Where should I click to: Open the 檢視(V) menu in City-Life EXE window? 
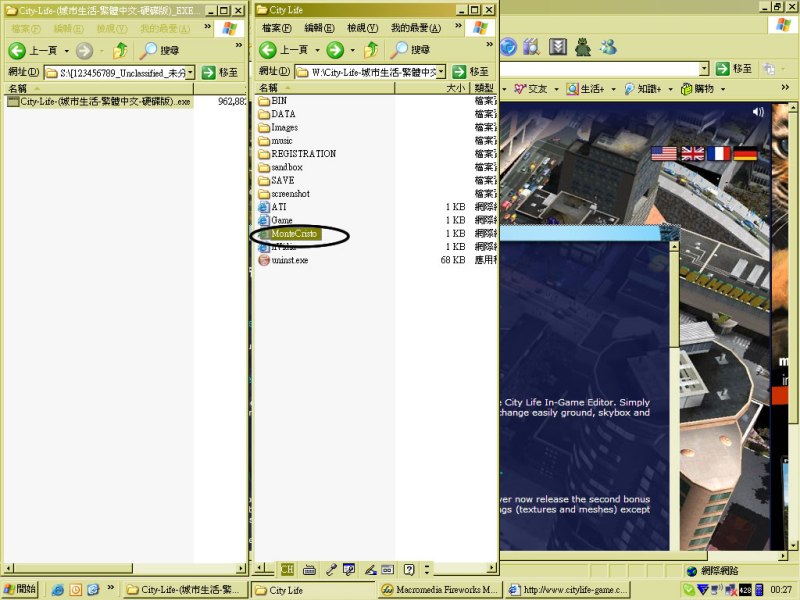[x=112, y=29]
